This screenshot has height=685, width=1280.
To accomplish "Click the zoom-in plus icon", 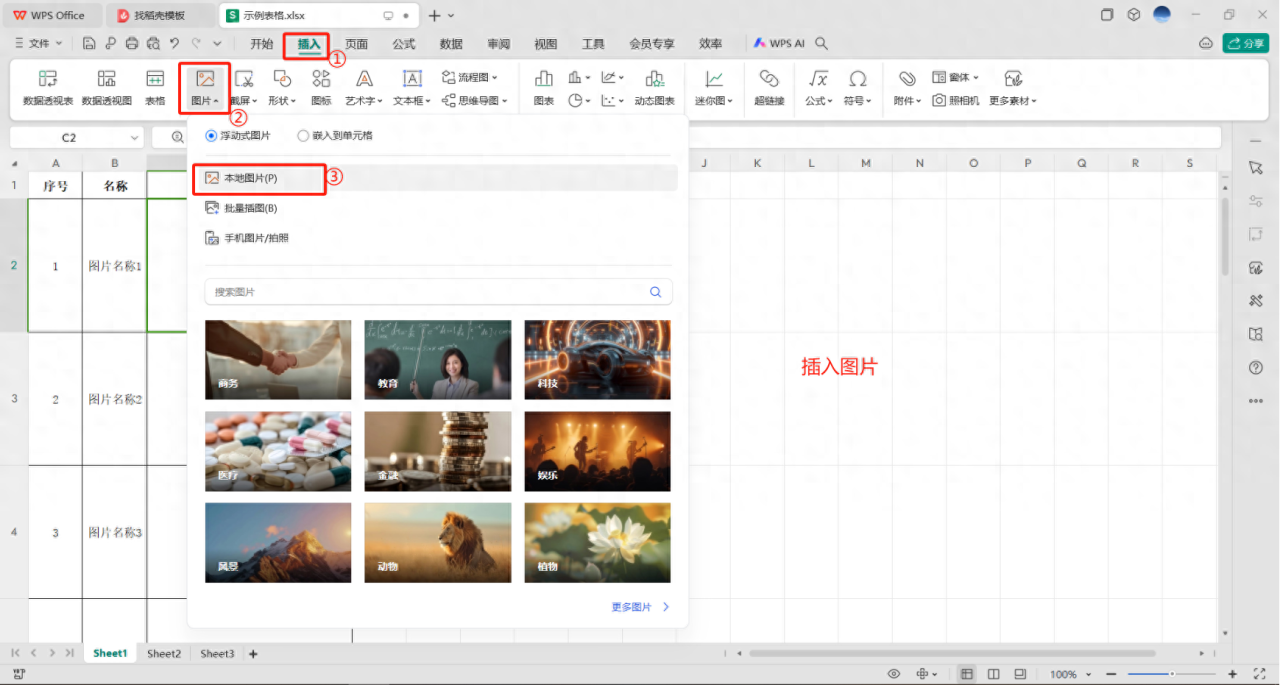I will [1232, 674].
